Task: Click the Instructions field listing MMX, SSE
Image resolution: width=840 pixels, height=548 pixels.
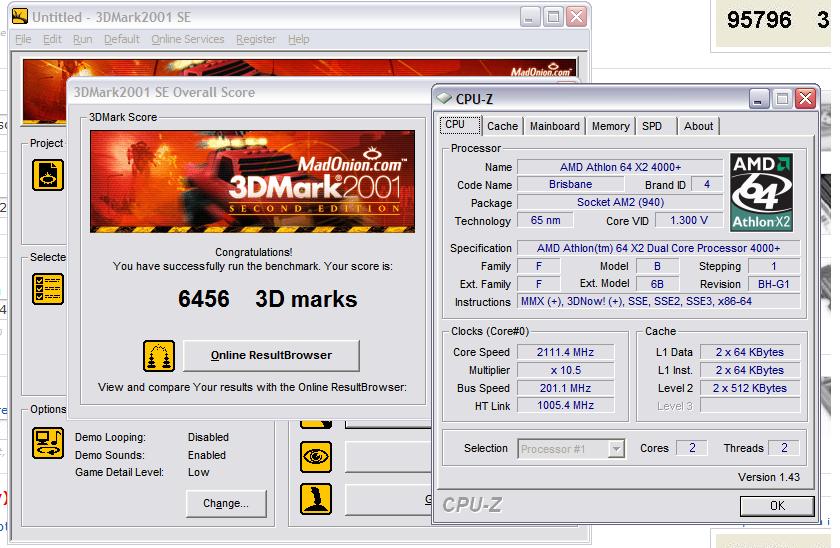Action: pos(658,302)
